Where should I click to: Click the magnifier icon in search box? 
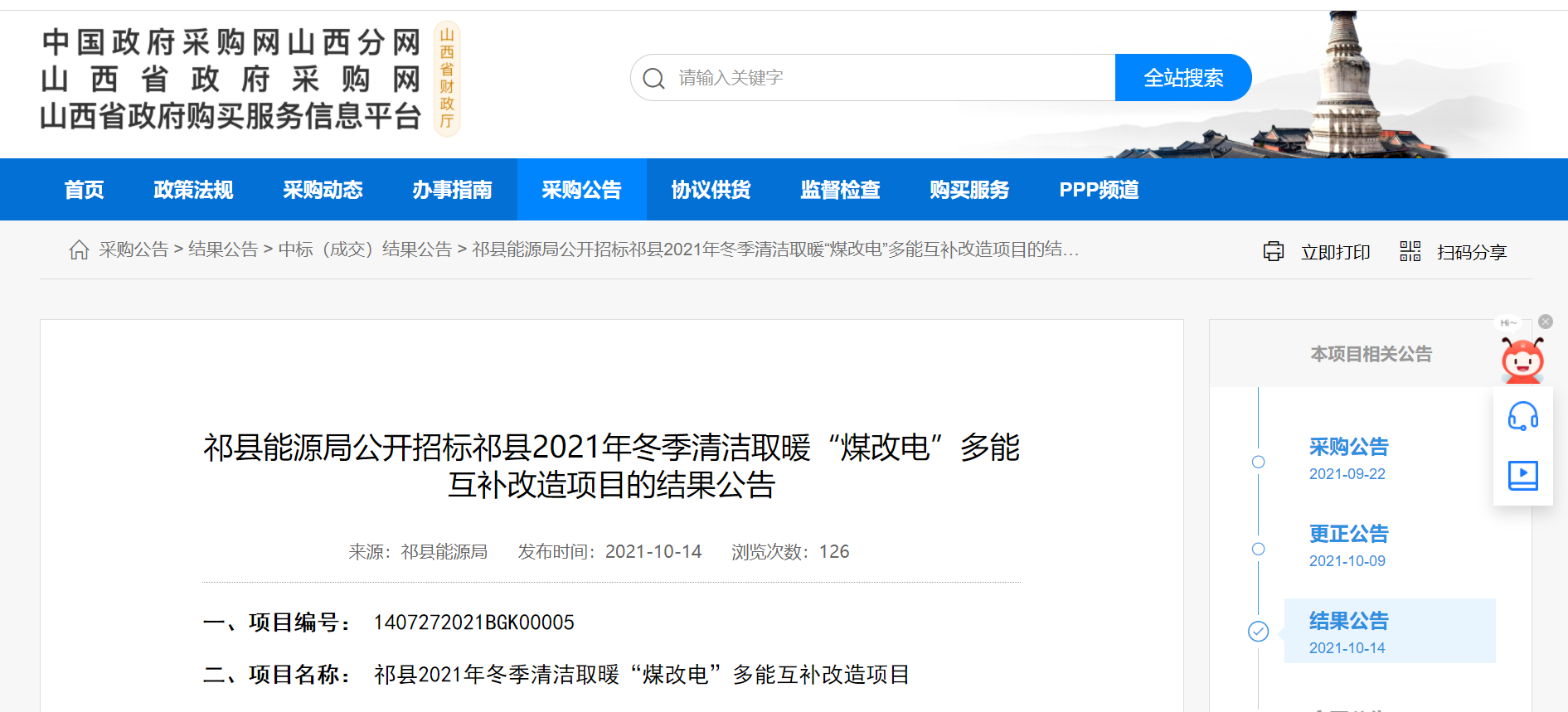click(653, 79)
